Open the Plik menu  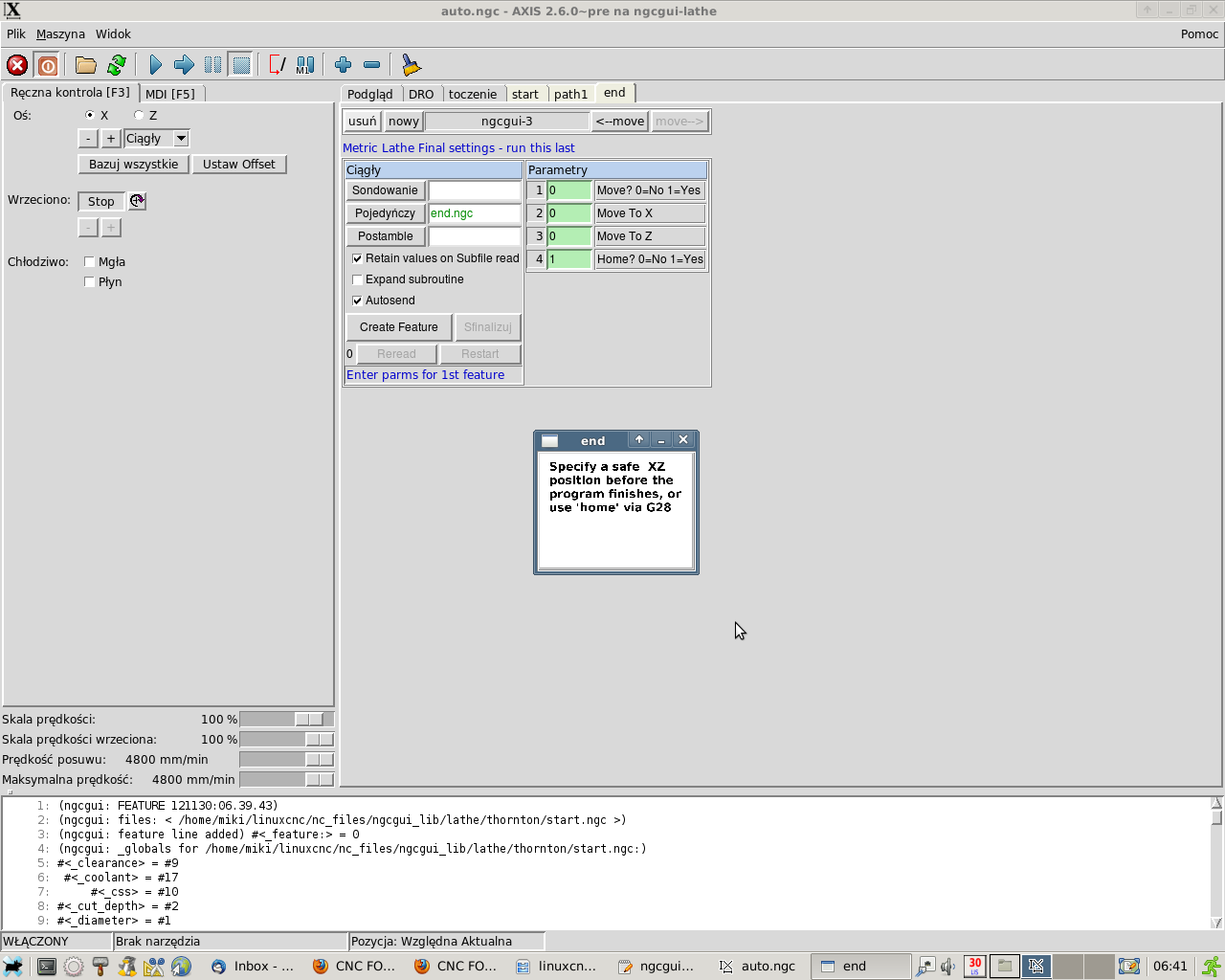[16, 34]
